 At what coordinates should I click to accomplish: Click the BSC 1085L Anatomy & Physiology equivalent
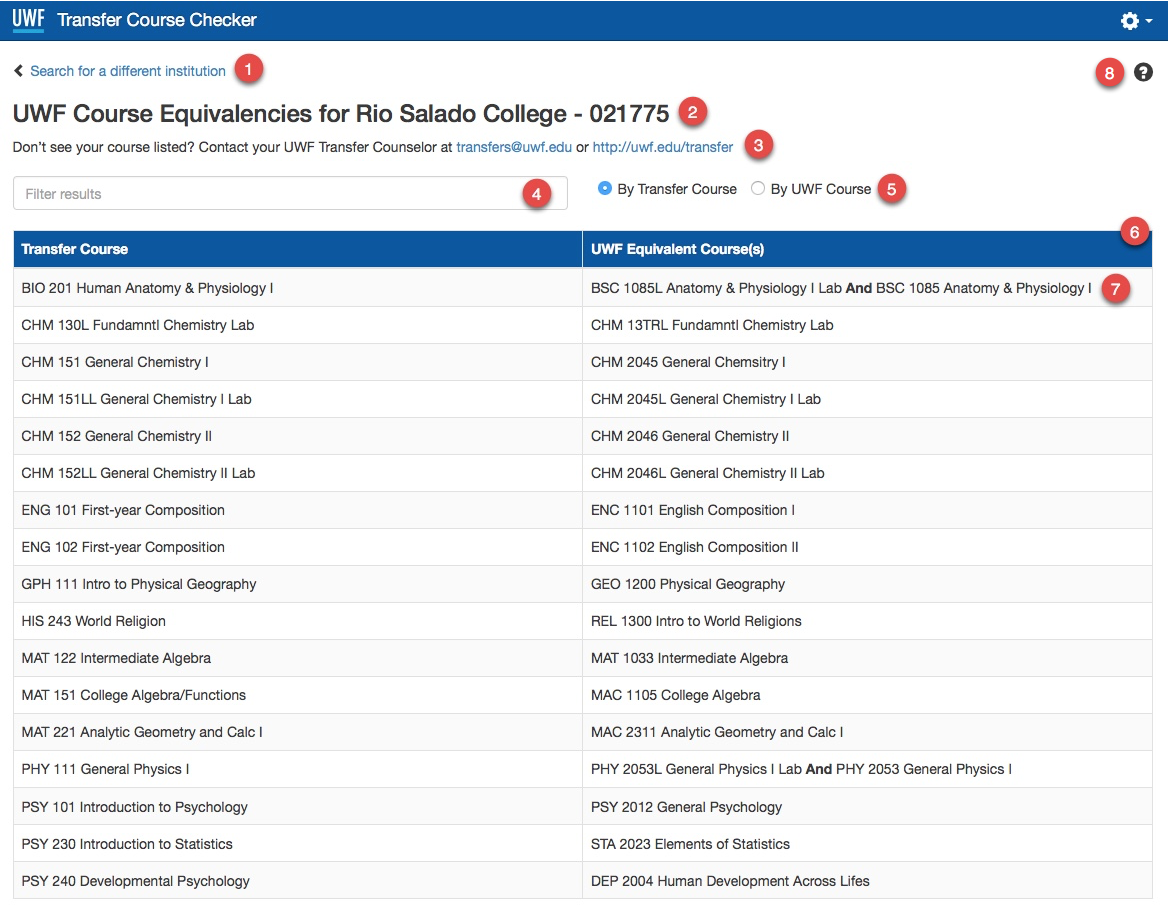click(841, 288)
